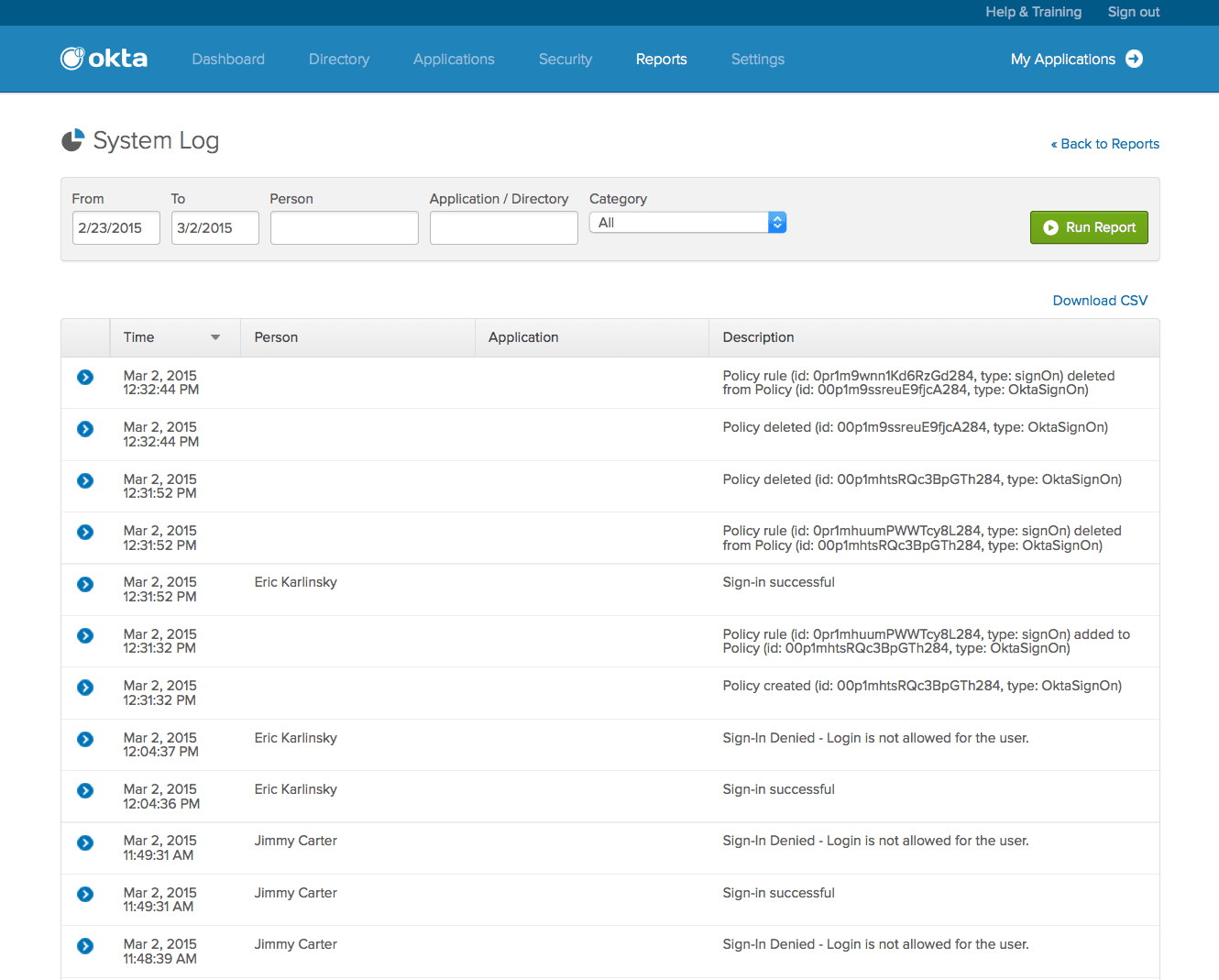Click the Run Report button
1219x980 pixels.
pyautogui.click(x=1089, y=227)
